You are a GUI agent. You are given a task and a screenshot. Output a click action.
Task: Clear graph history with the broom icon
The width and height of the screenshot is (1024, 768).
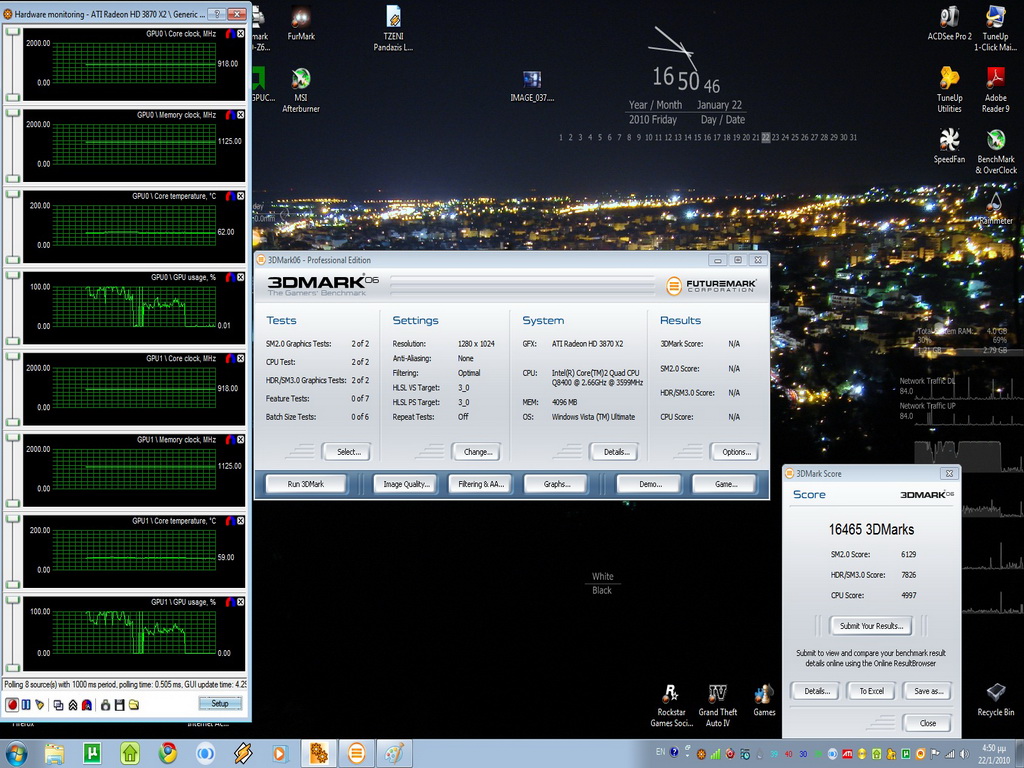(x=40, y=705)
